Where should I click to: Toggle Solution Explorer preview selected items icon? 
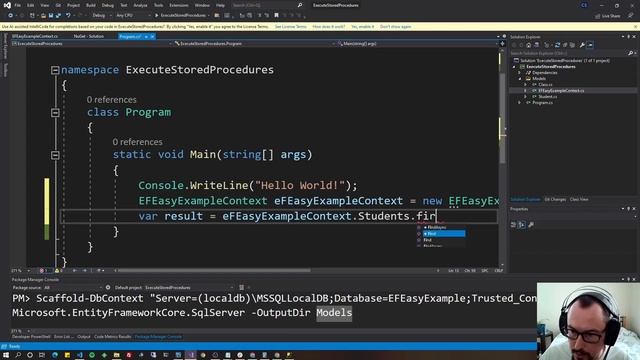coord(590,45)
